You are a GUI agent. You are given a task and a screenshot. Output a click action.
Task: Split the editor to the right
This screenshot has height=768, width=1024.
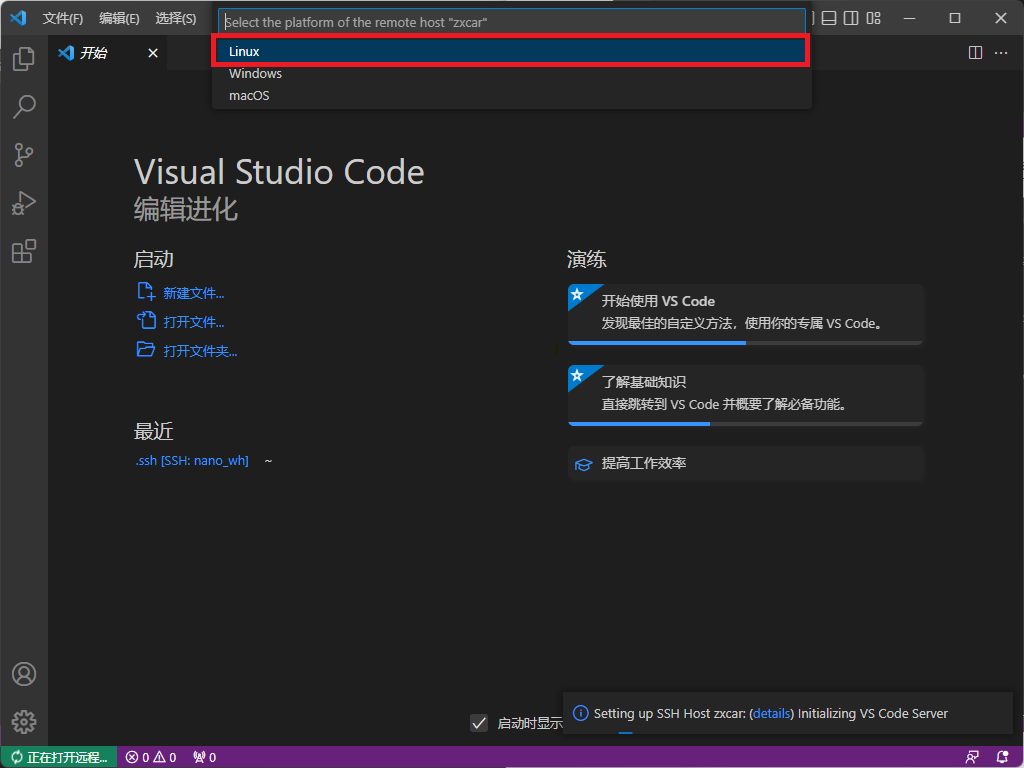(x=975, y=53)
